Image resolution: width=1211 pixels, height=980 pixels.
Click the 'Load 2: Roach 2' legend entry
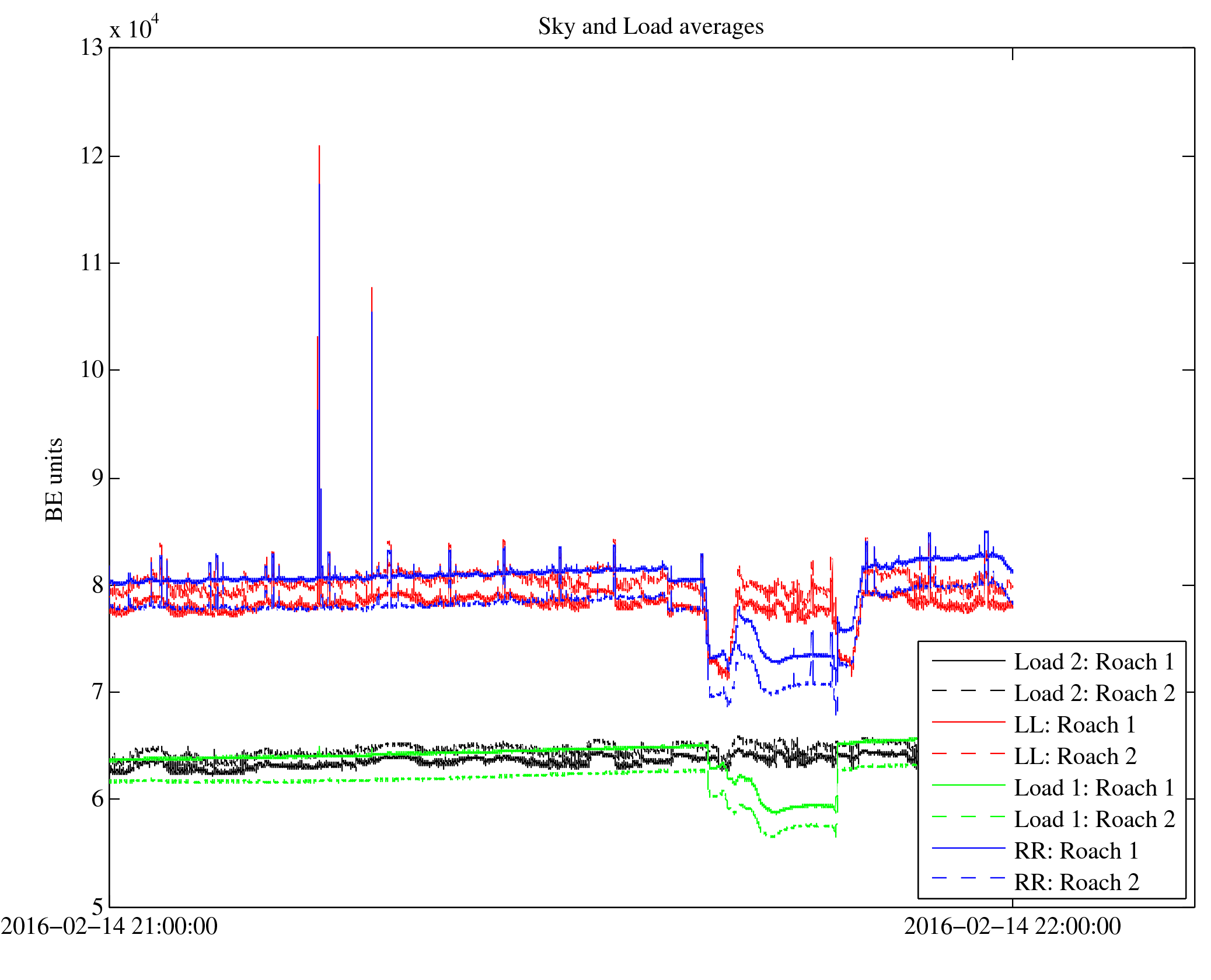pyautogui.click(x=1094, y=693)
